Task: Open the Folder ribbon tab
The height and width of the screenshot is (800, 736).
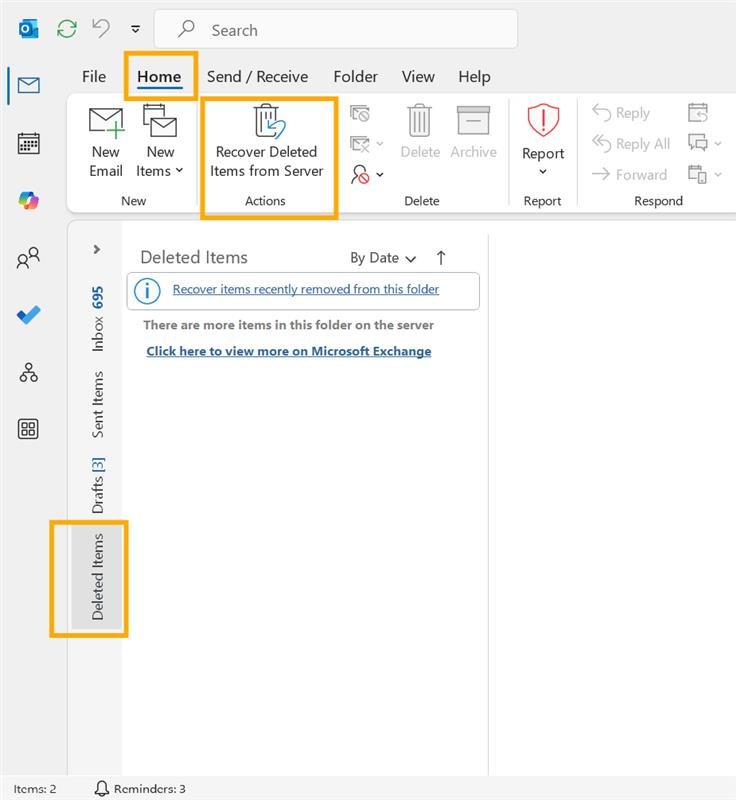Action: coord(356,77)
